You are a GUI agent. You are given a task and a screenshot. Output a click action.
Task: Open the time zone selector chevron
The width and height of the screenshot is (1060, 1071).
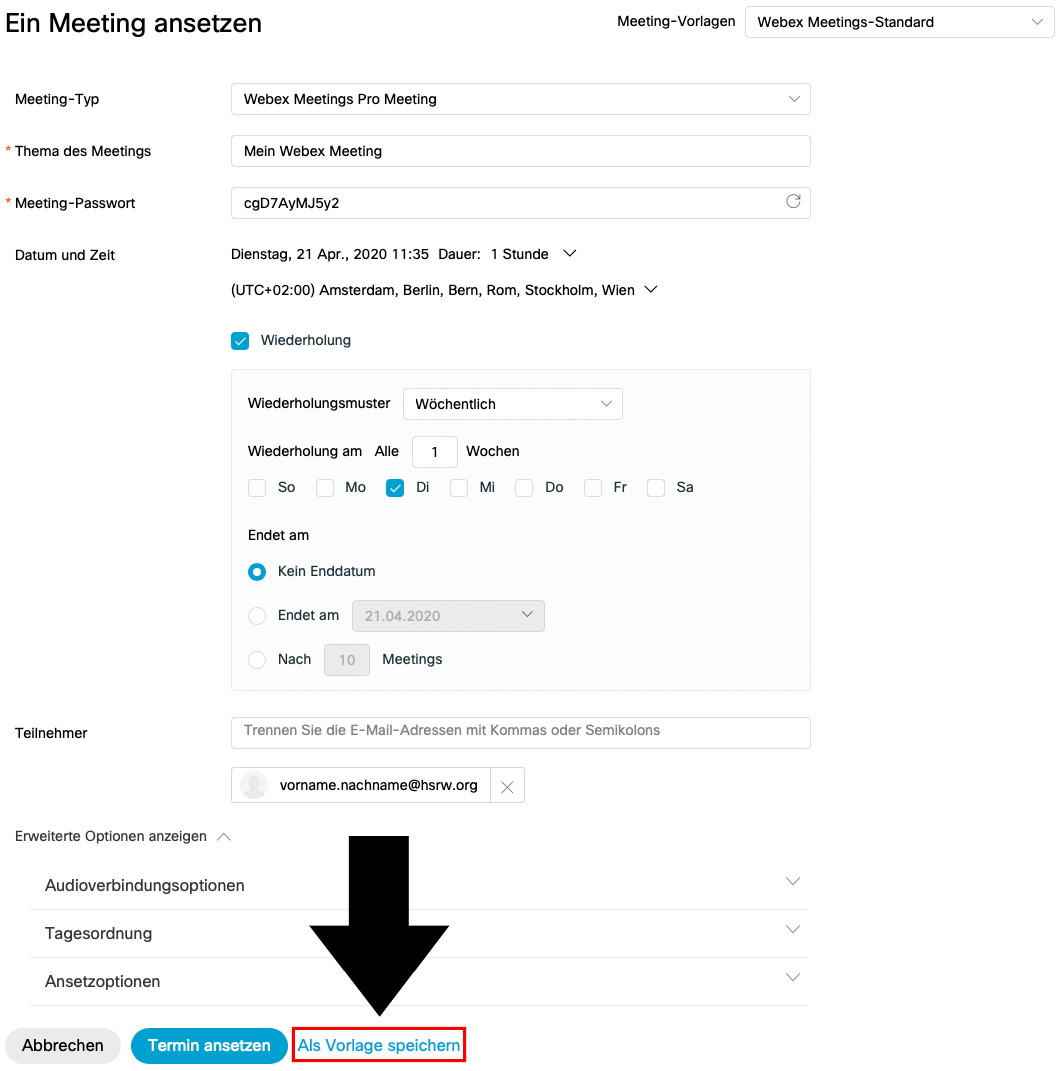coord(651,290)
